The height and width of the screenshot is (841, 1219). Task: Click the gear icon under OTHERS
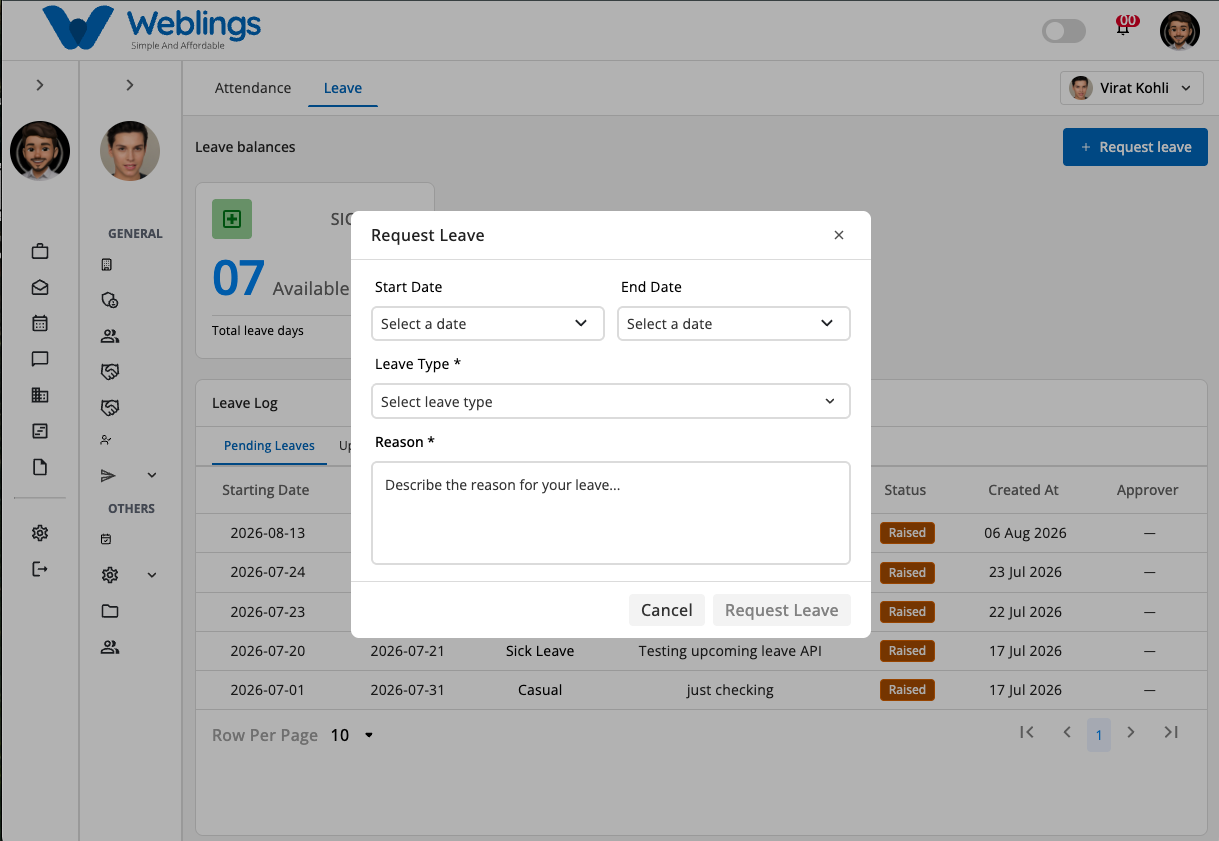point(110,575)
